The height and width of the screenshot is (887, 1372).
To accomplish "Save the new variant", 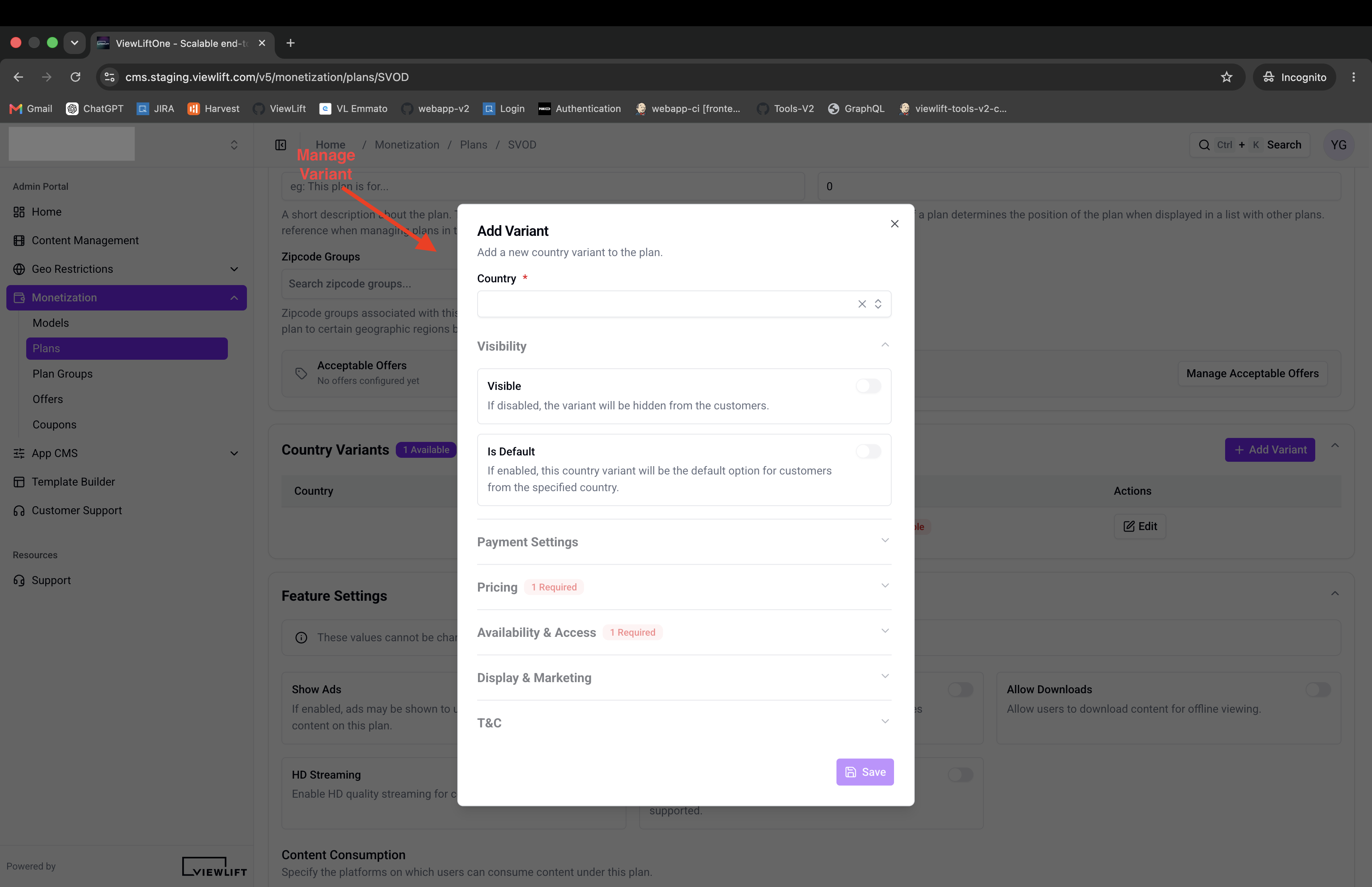I will (x=865, y=772).
